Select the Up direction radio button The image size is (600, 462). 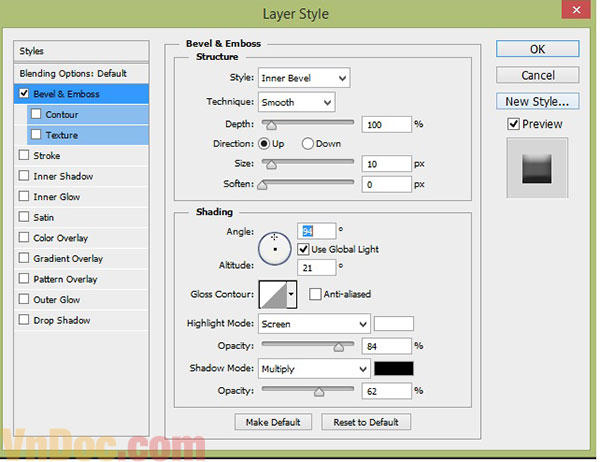click(264, 144)
